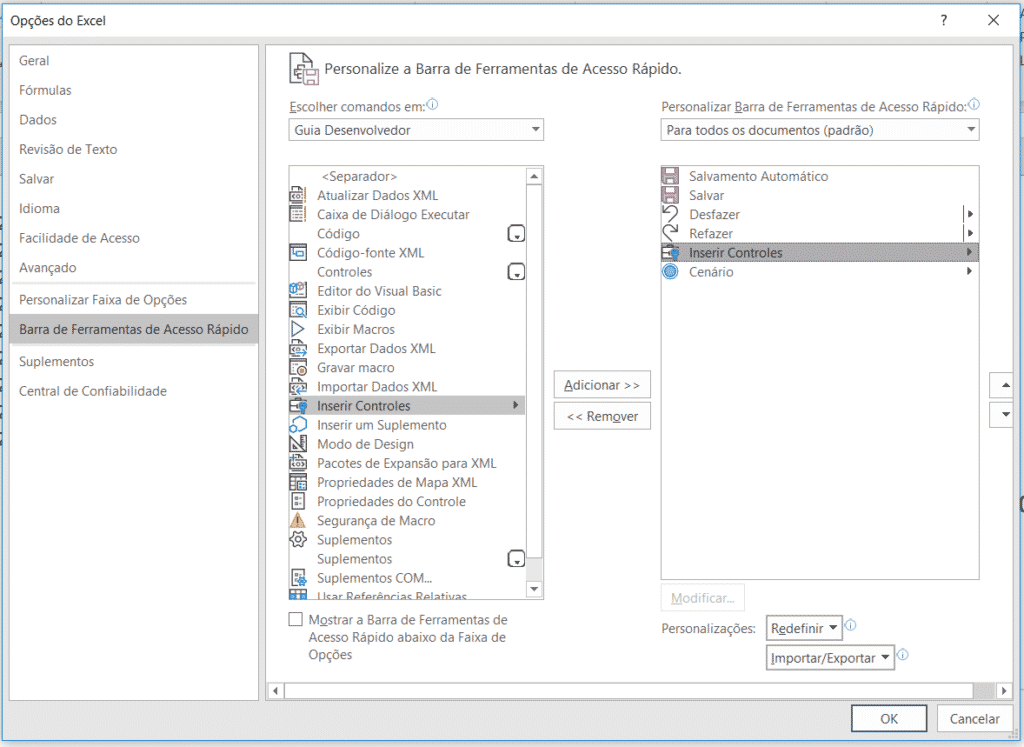1024x747 pixels.
Task: Open the Importar/Exportar dropdown
Action: (x=827, y=657)
